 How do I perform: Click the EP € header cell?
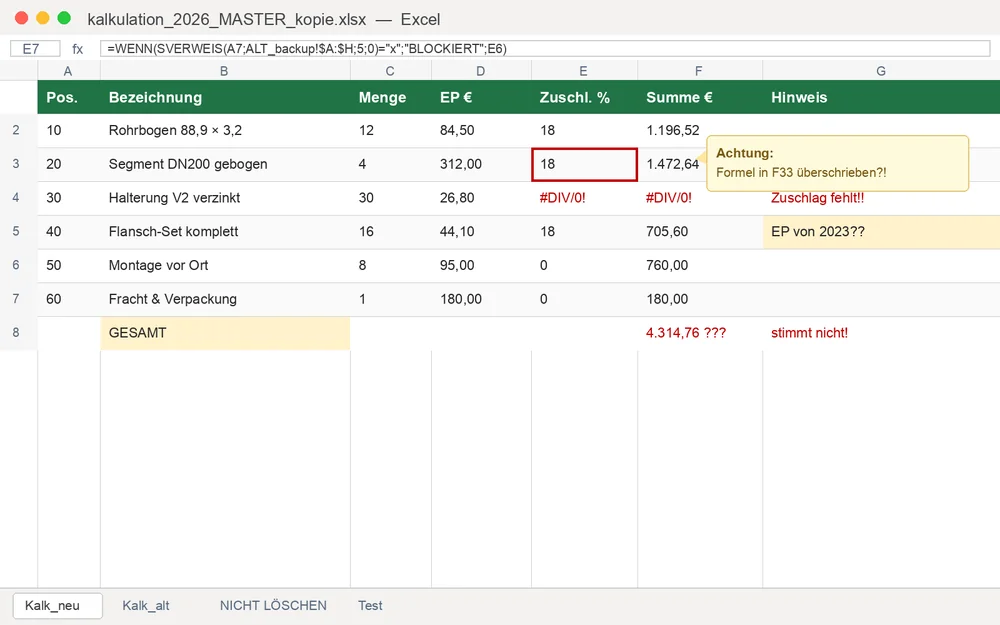click(x=481, y=97)
